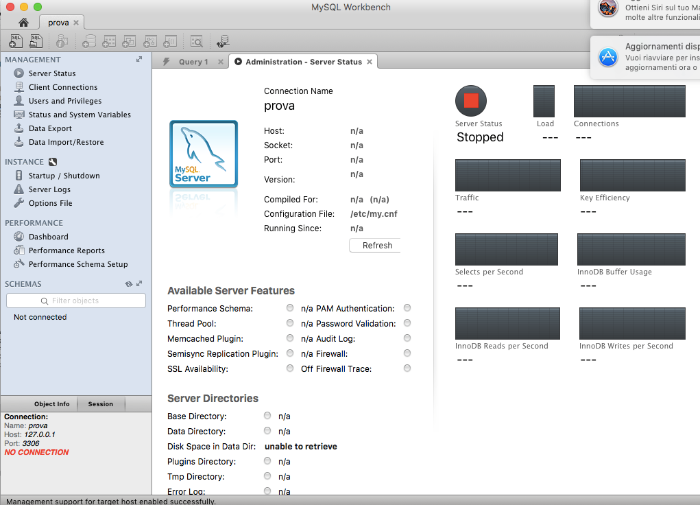Image resolution: width=700 pixels, height=505 pixels.
Task: Click the SSL Availability status indicator
Action: point(290,368)
